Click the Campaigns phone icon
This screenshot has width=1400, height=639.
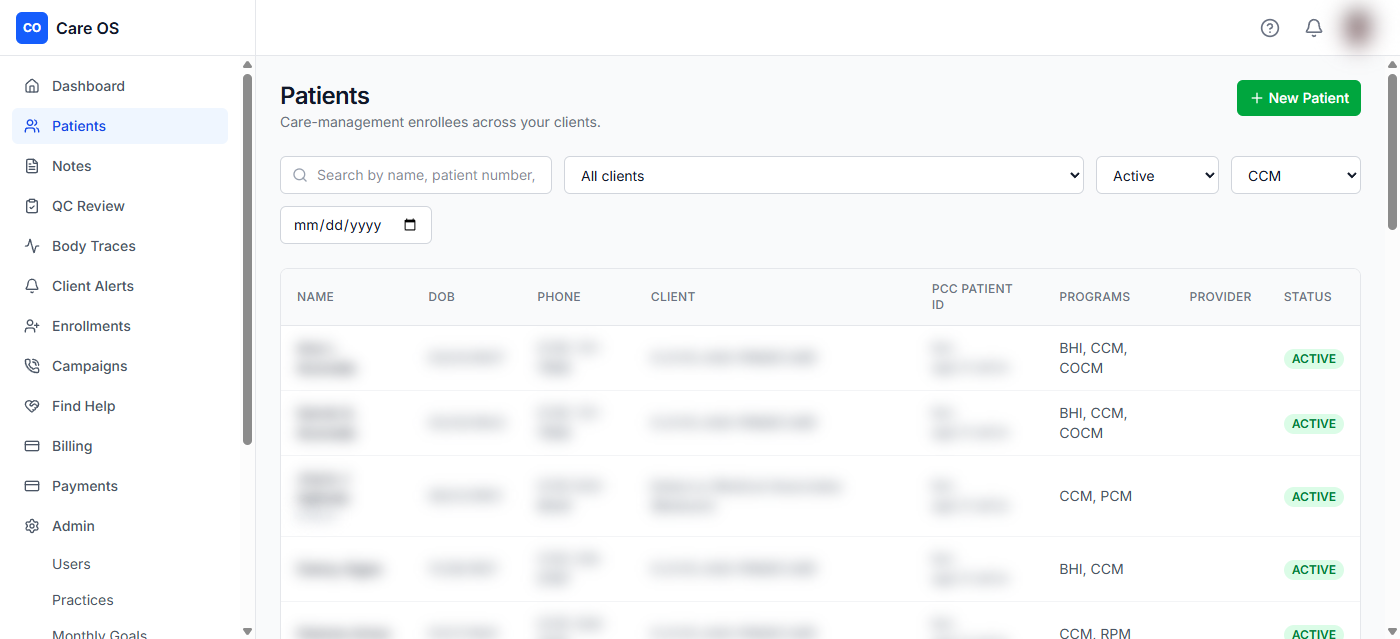[x=32, y=366]
